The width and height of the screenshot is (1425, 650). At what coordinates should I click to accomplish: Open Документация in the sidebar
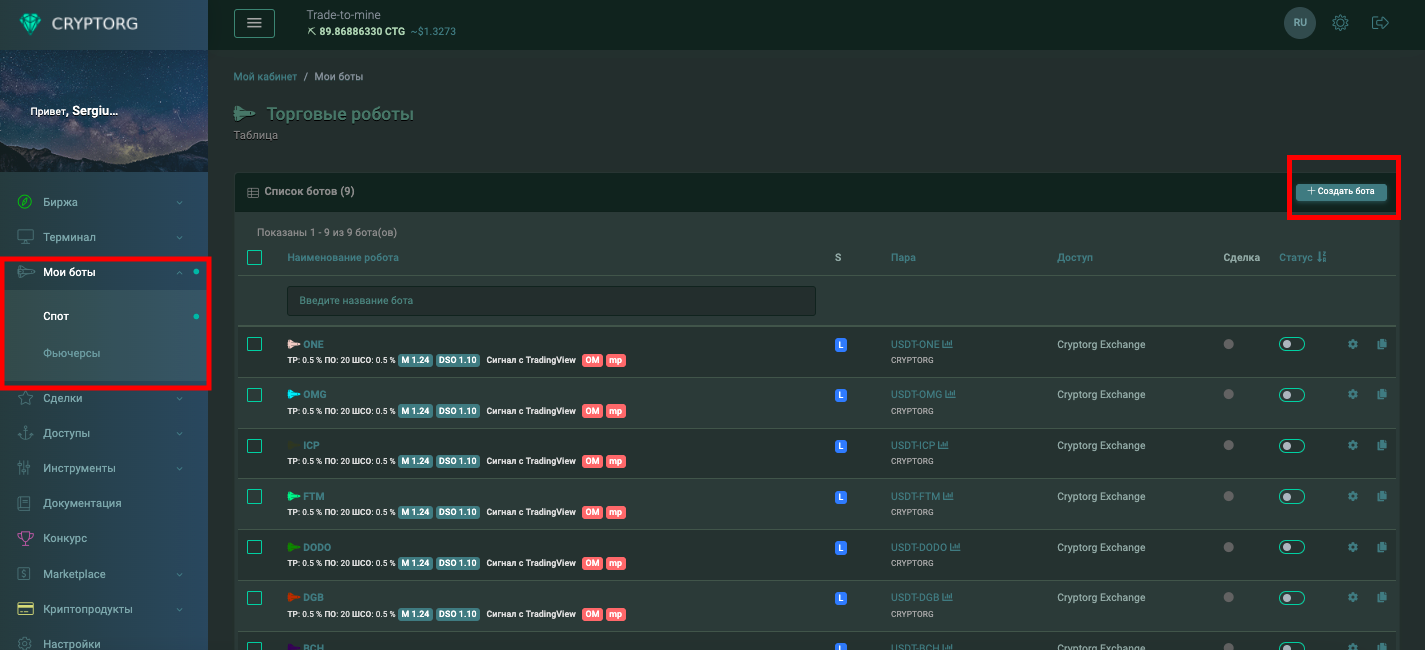[x=82, y=503]
